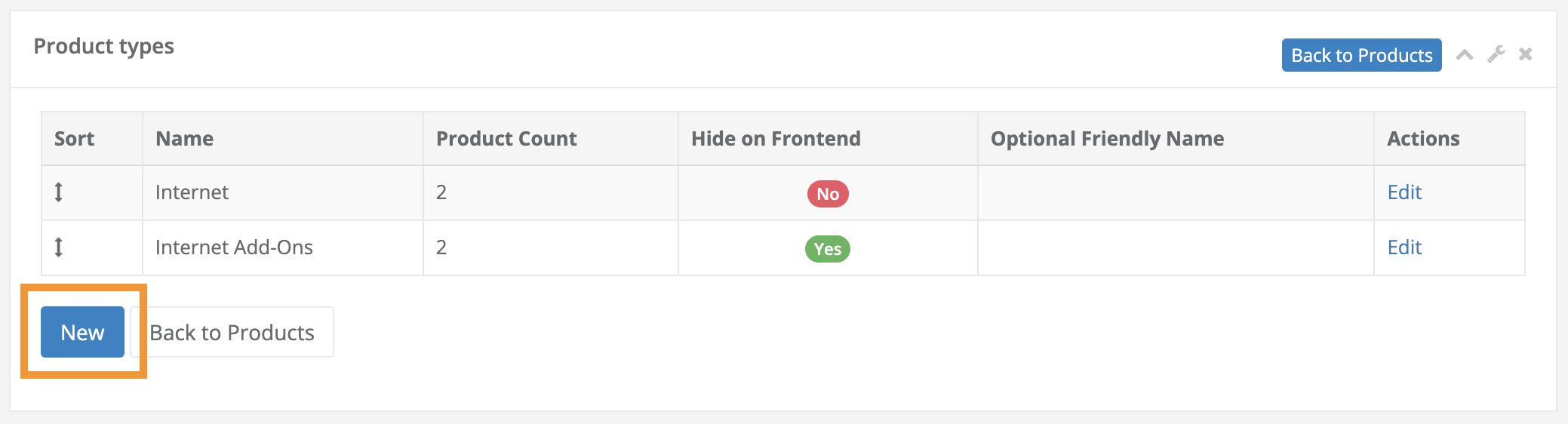Click the Product Count column header

tap(506, 139)
